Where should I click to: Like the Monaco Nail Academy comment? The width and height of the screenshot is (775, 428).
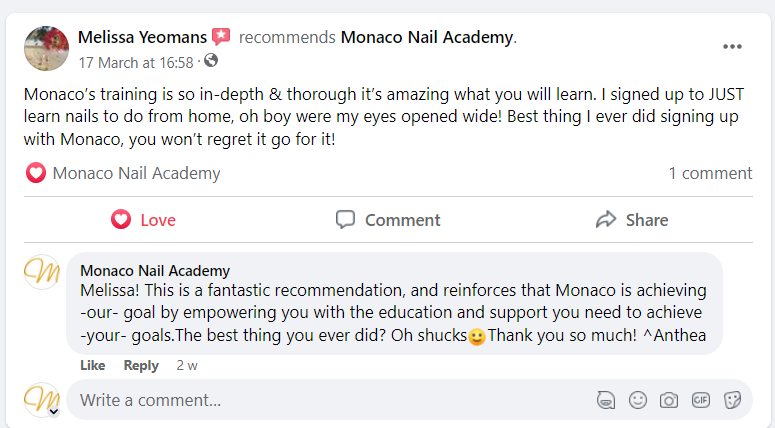pyautogui.click(x=92, y=365)
